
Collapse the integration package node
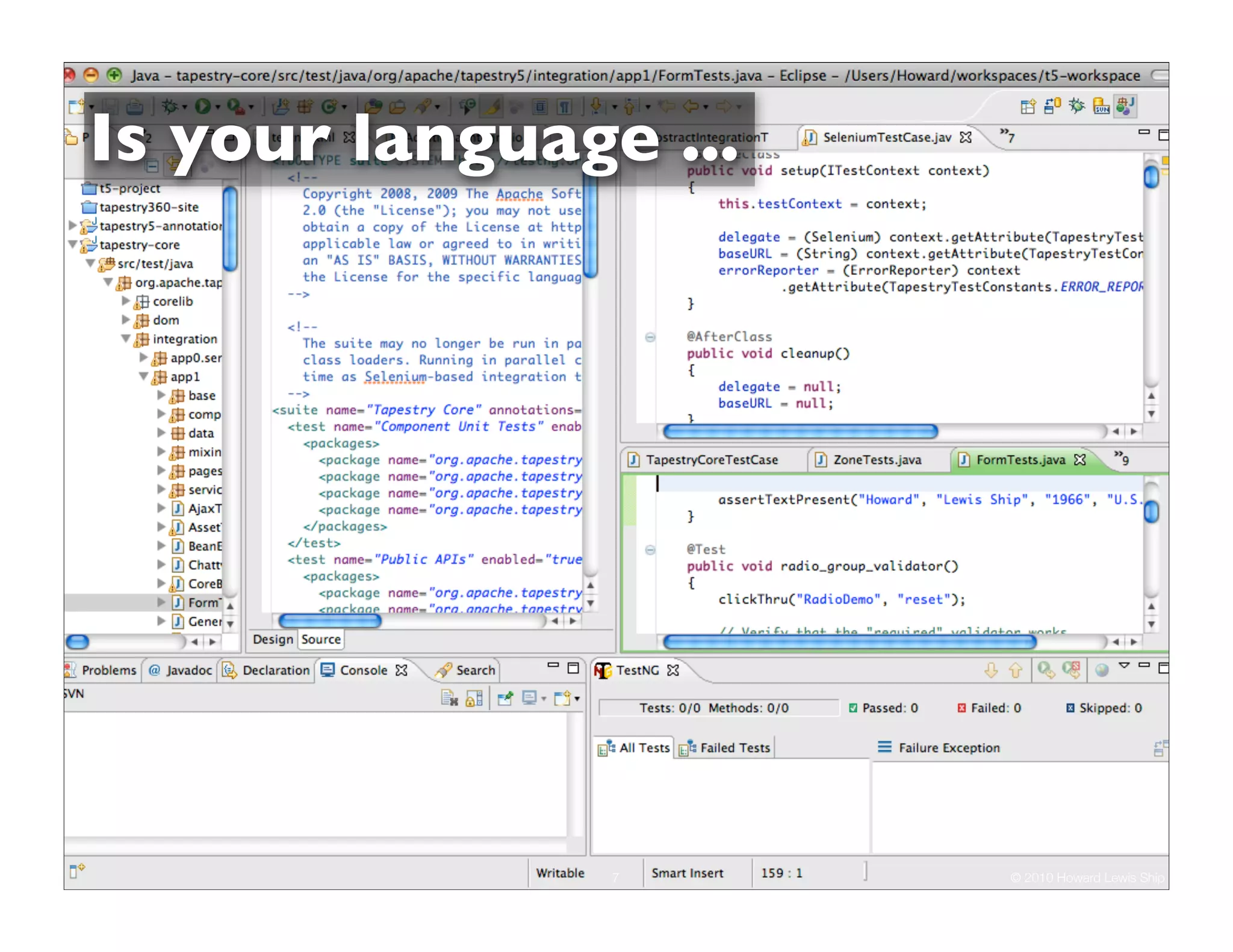[126, 339]
